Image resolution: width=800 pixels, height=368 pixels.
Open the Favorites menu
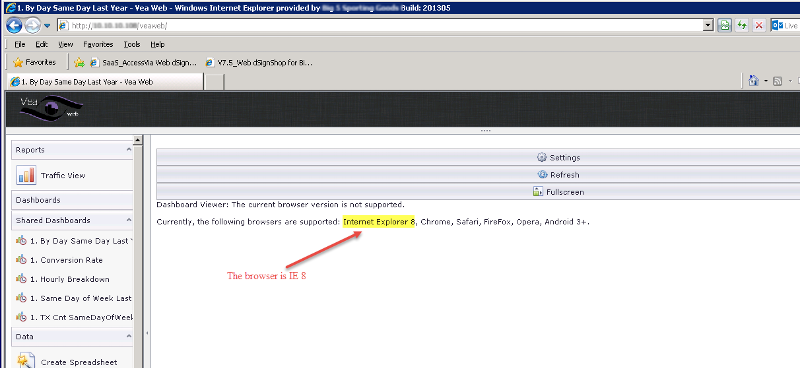pyautogui.click(x=98, y=44)
